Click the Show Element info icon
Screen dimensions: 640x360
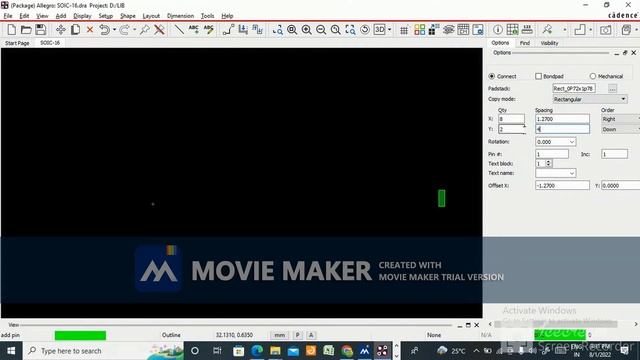coord(498,30)
